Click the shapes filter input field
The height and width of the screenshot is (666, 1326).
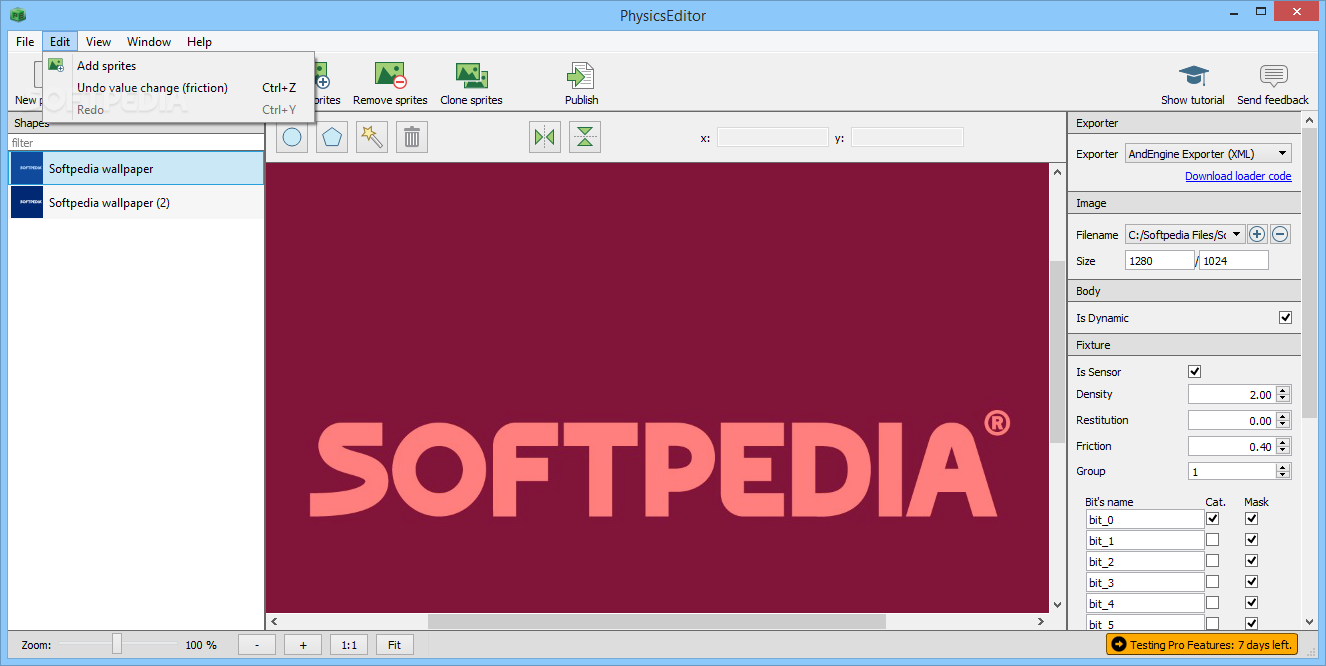coord(136,143)
